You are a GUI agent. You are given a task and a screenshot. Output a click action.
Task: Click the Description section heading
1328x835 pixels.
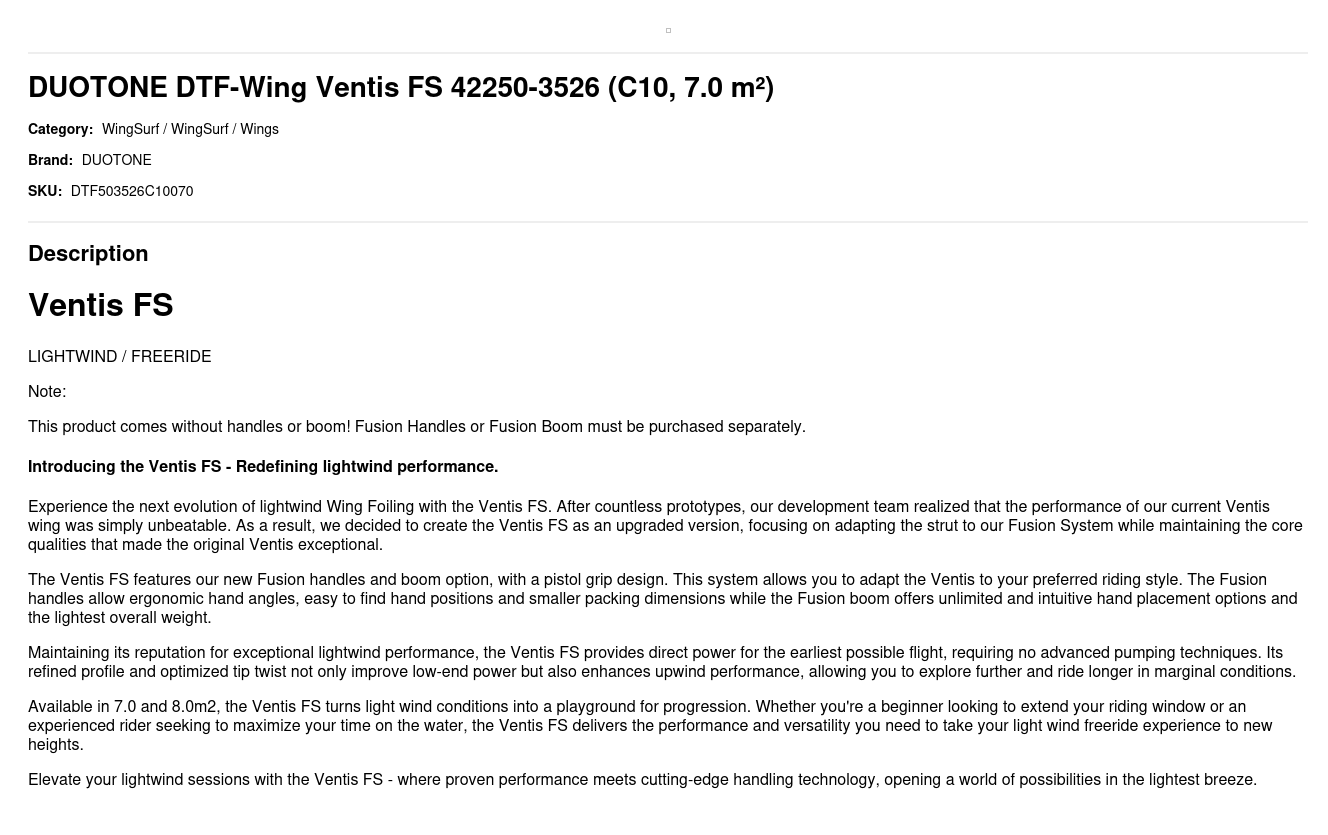pos(88,254)
